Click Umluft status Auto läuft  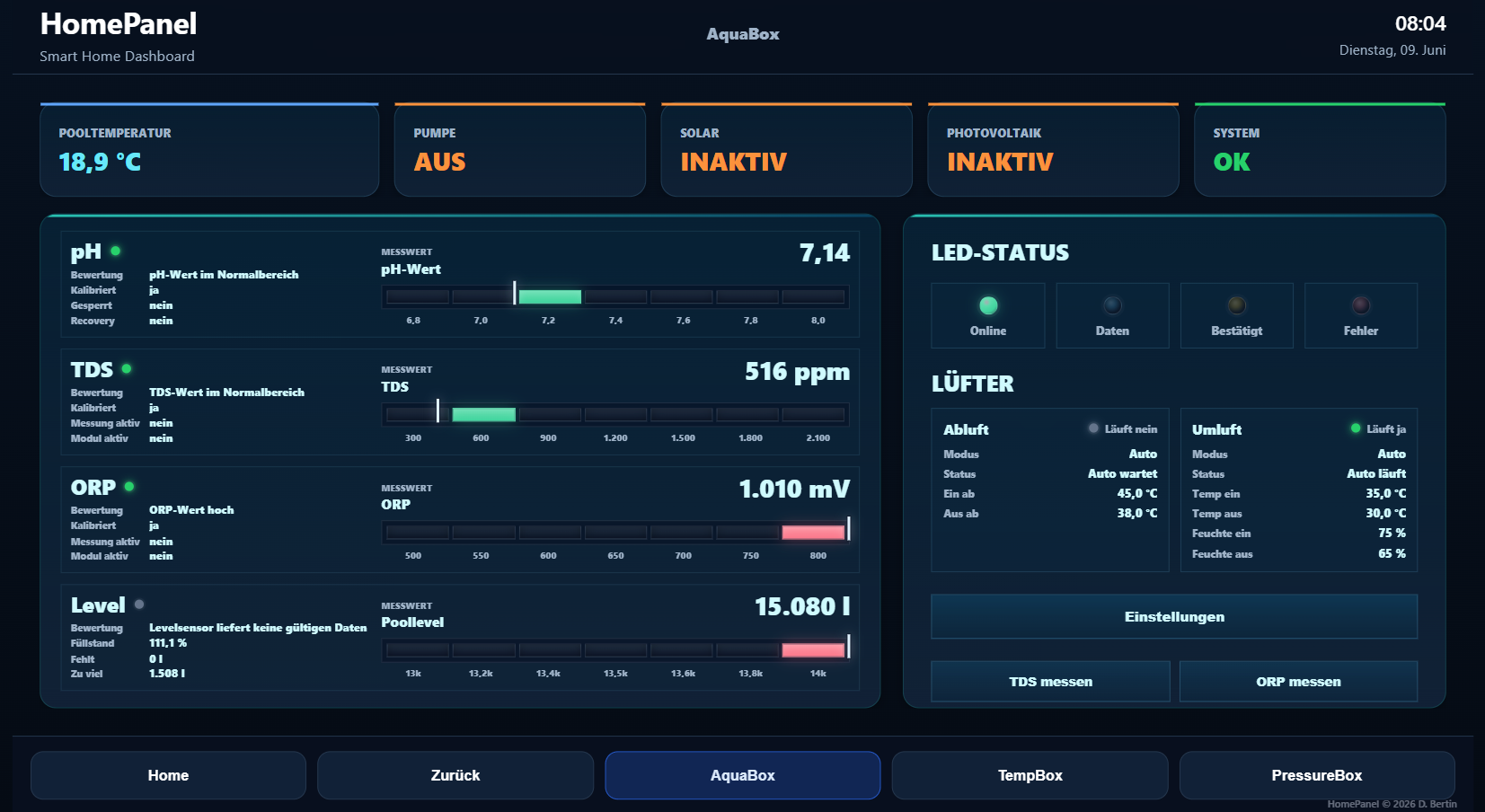[x=1376, y=473]
